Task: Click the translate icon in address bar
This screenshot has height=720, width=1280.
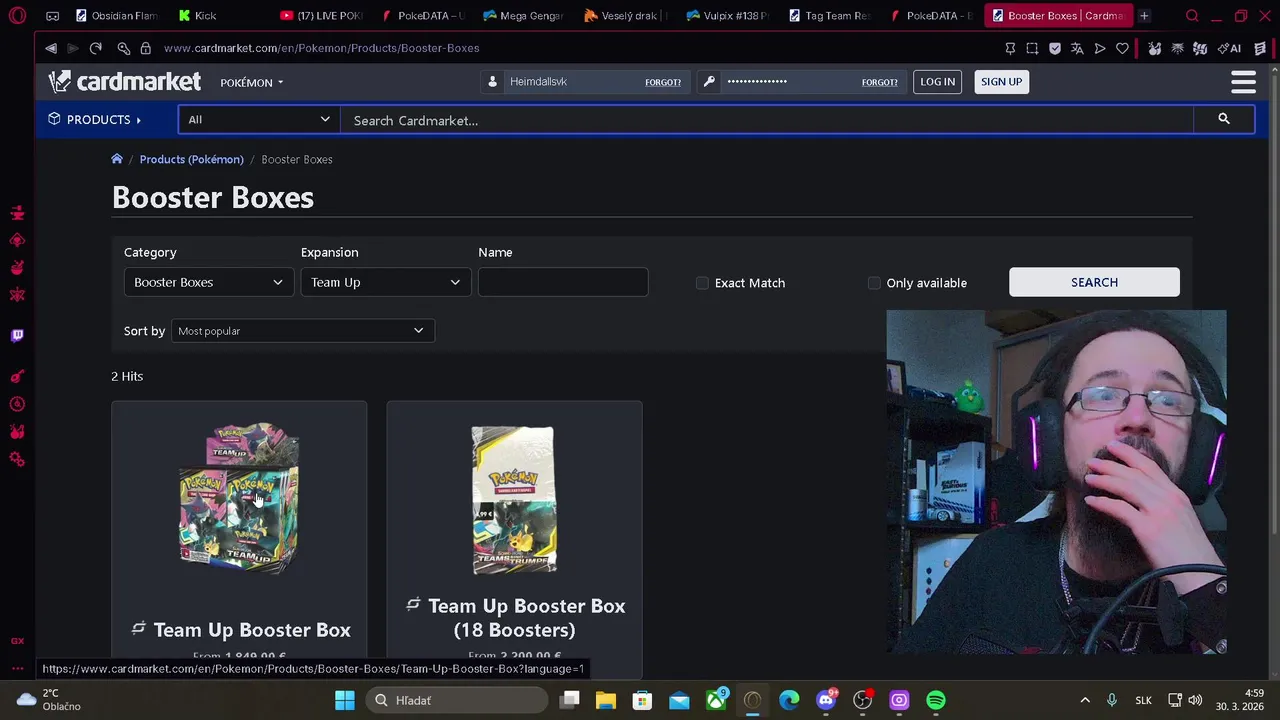Action: pos(1077,48)
